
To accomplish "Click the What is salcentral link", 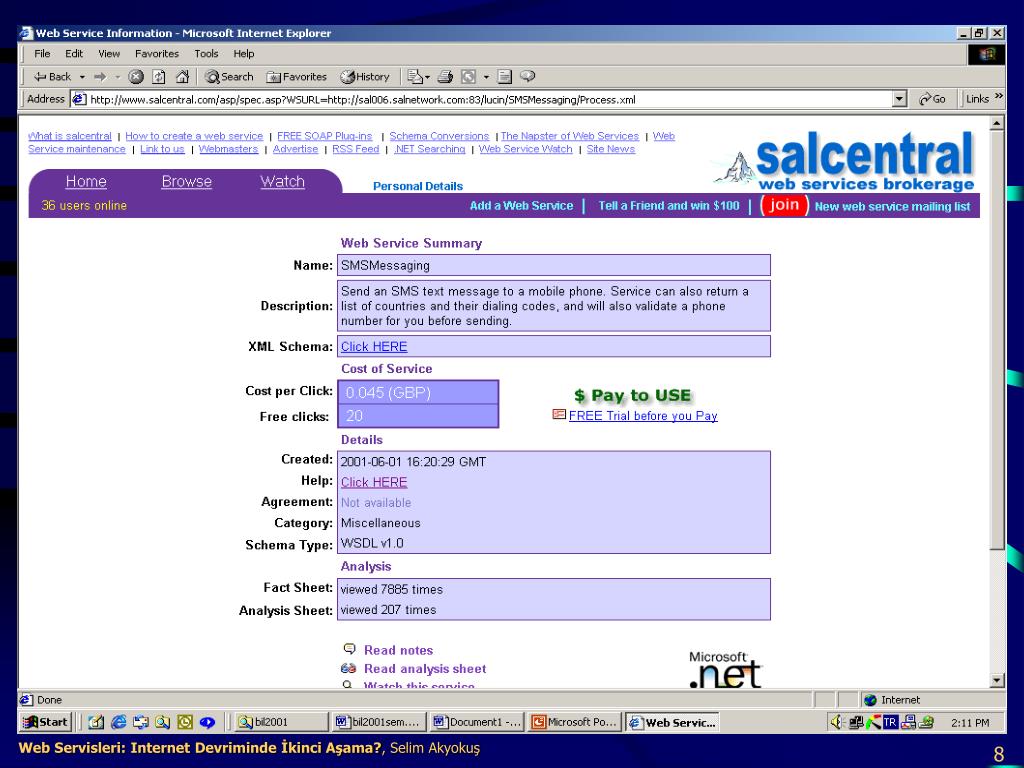I will tap(70, 136).
